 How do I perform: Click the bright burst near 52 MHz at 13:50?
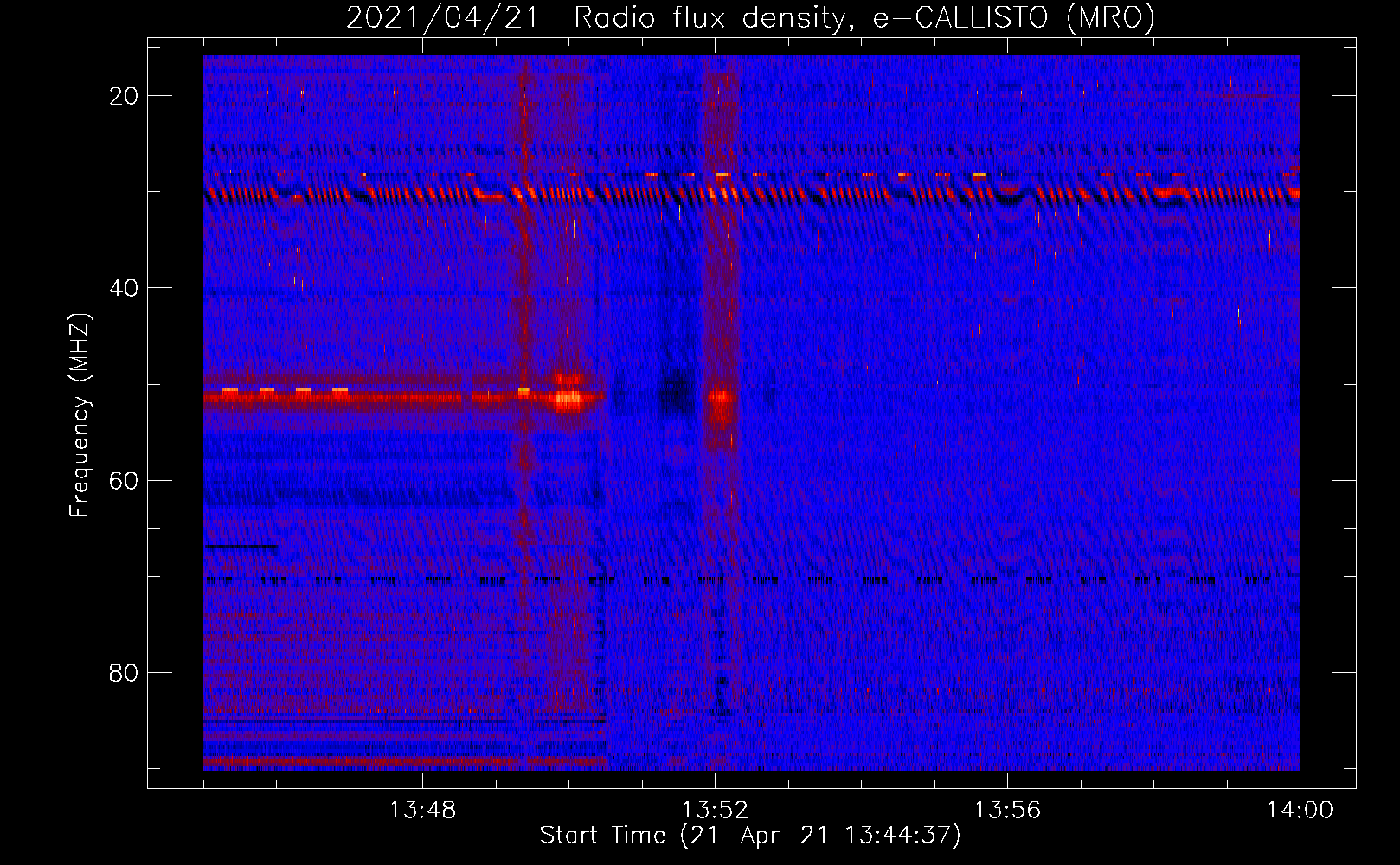[x=568, y=398]
